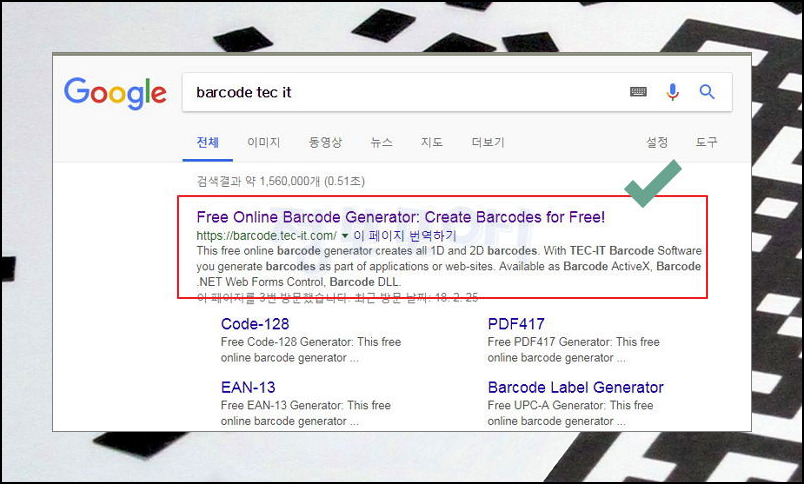Open the 뉴스 tab
This screenshot has height=484, width=804.
(381, 142)
